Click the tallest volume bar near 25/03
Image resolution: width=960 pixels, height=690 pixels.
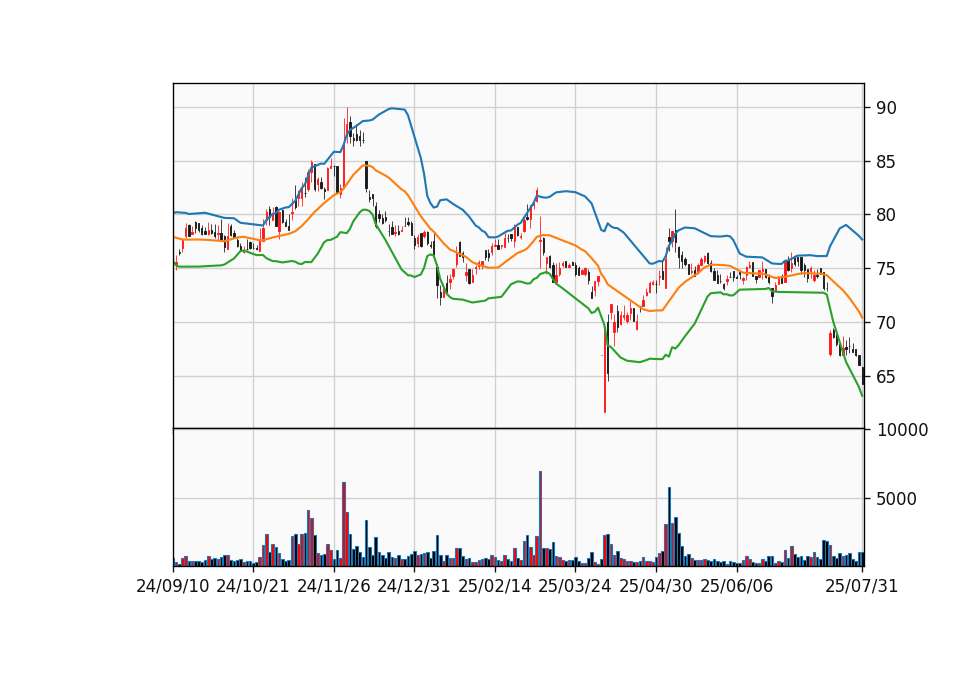click(x=540, y=519)
